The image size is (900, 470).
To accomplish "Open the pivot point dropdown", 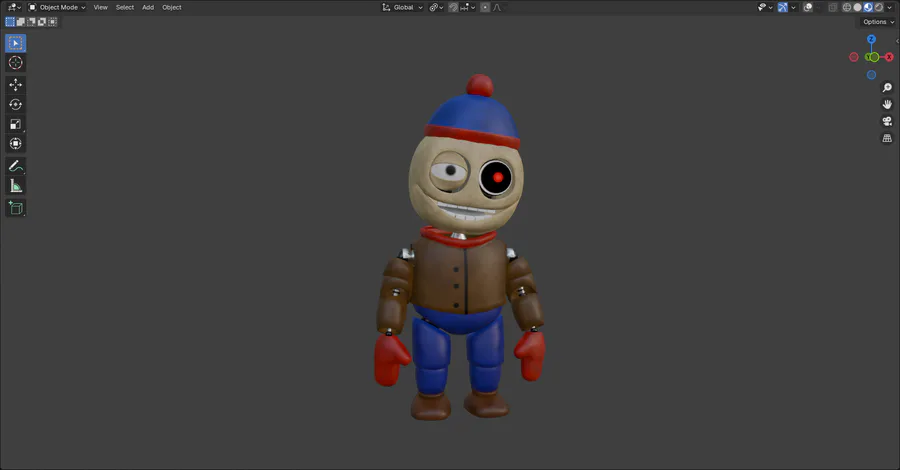I will tap(436, 7).
